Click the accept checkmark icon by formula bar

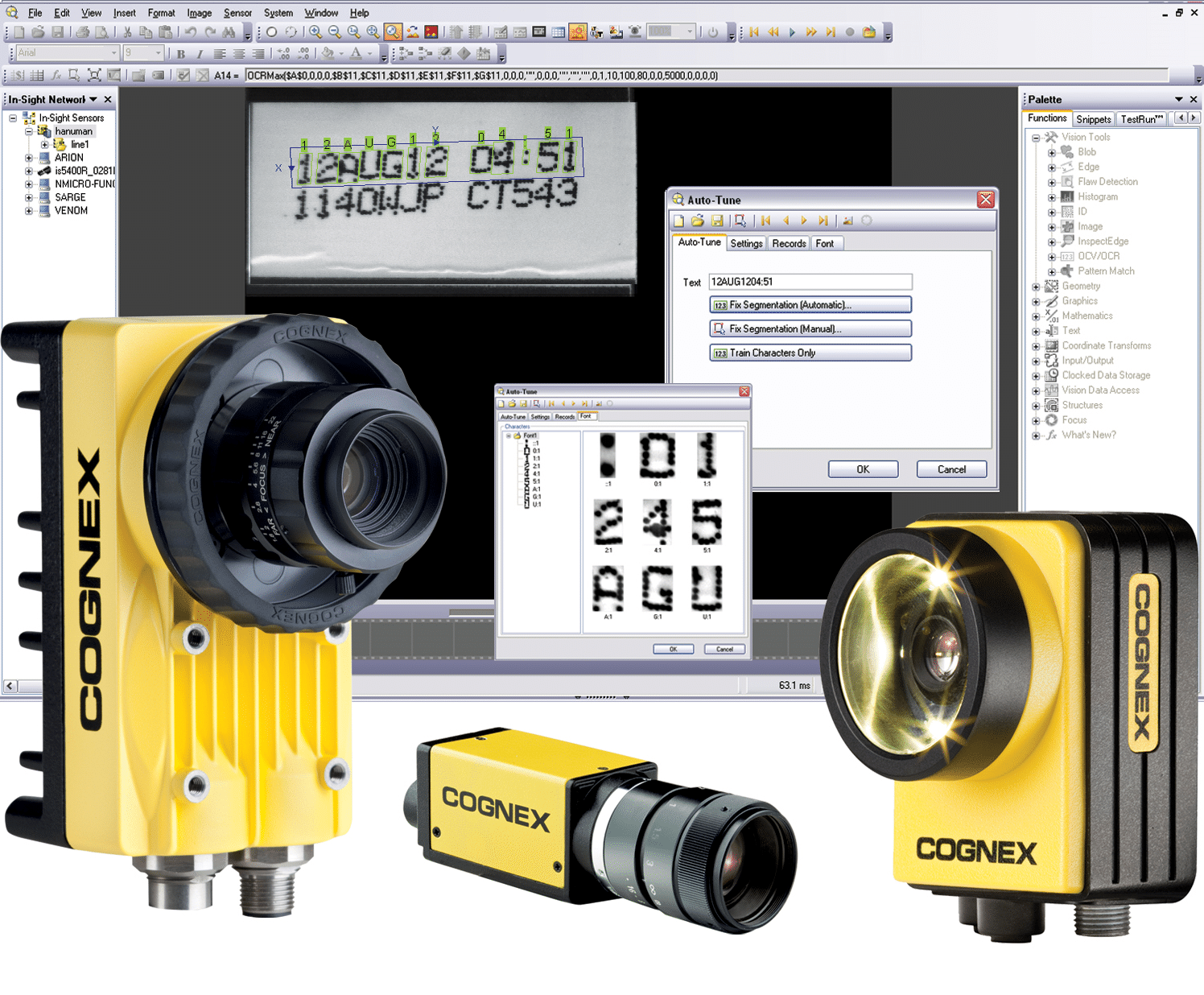[x=183, y=76]
